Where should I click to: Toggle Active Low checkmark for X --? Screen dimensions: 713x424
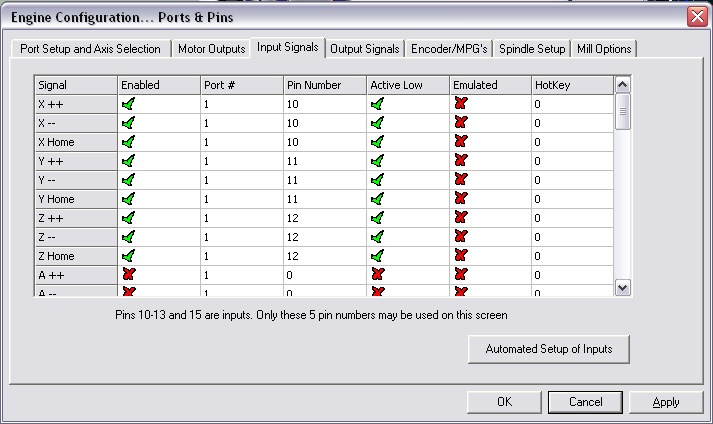pyautogui.click(x=377, y=123)
